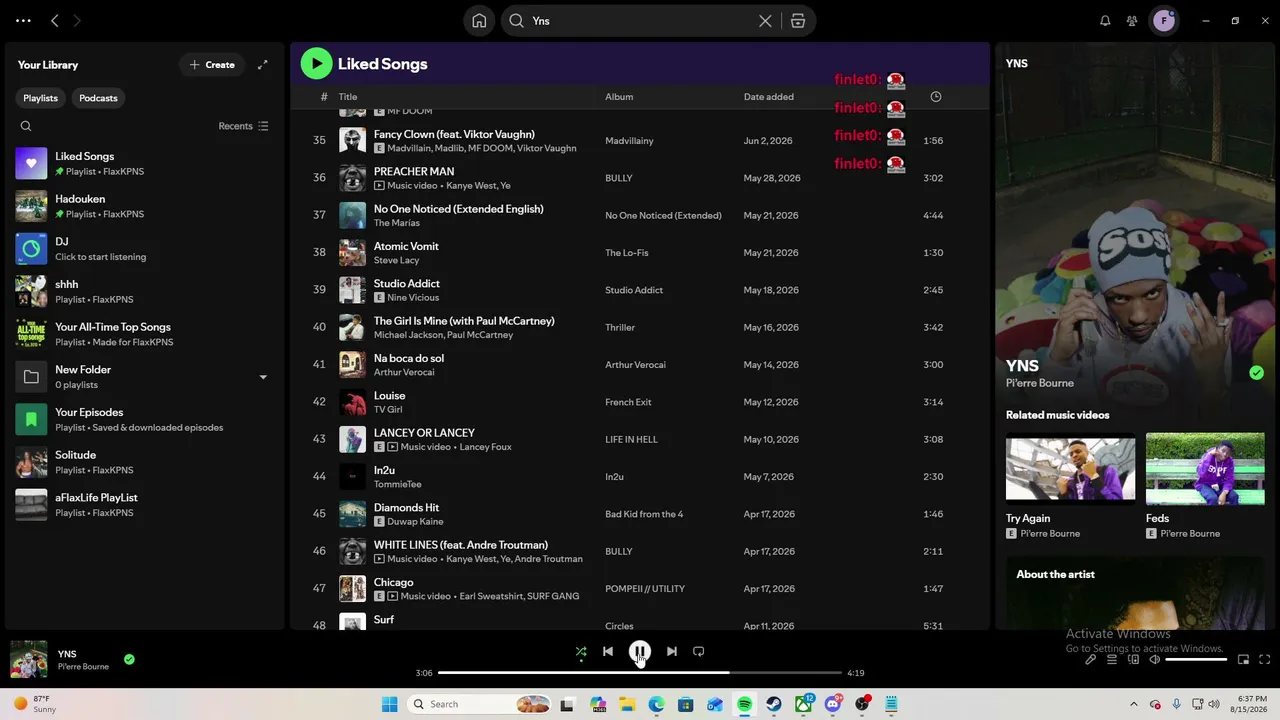The image size is (1280, 720).
Task: Open the shhh playlist
Action: coord(145,291)
